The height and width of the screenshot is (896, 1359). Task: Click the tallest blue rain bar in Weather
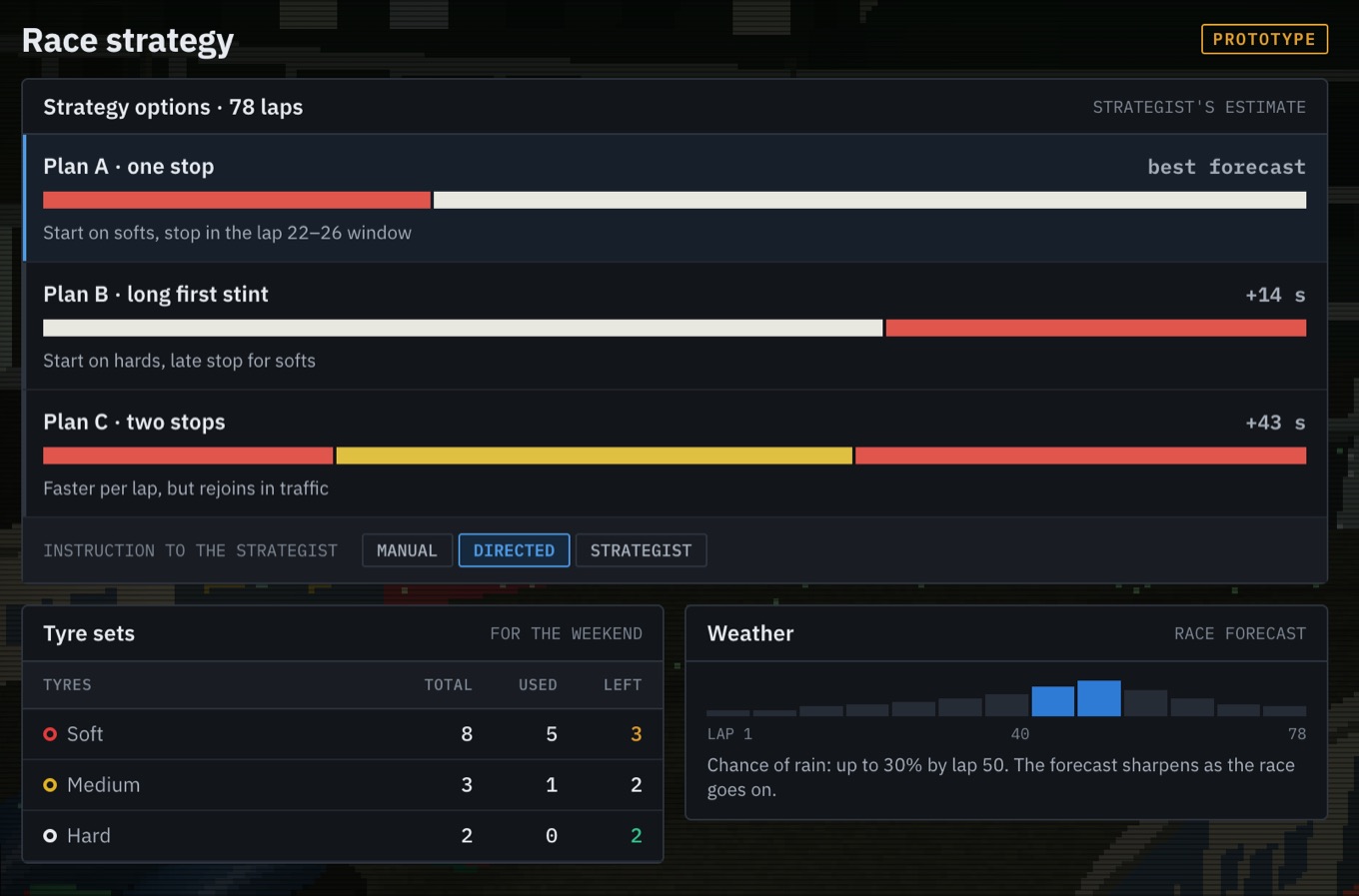(x=1099, y=698)
